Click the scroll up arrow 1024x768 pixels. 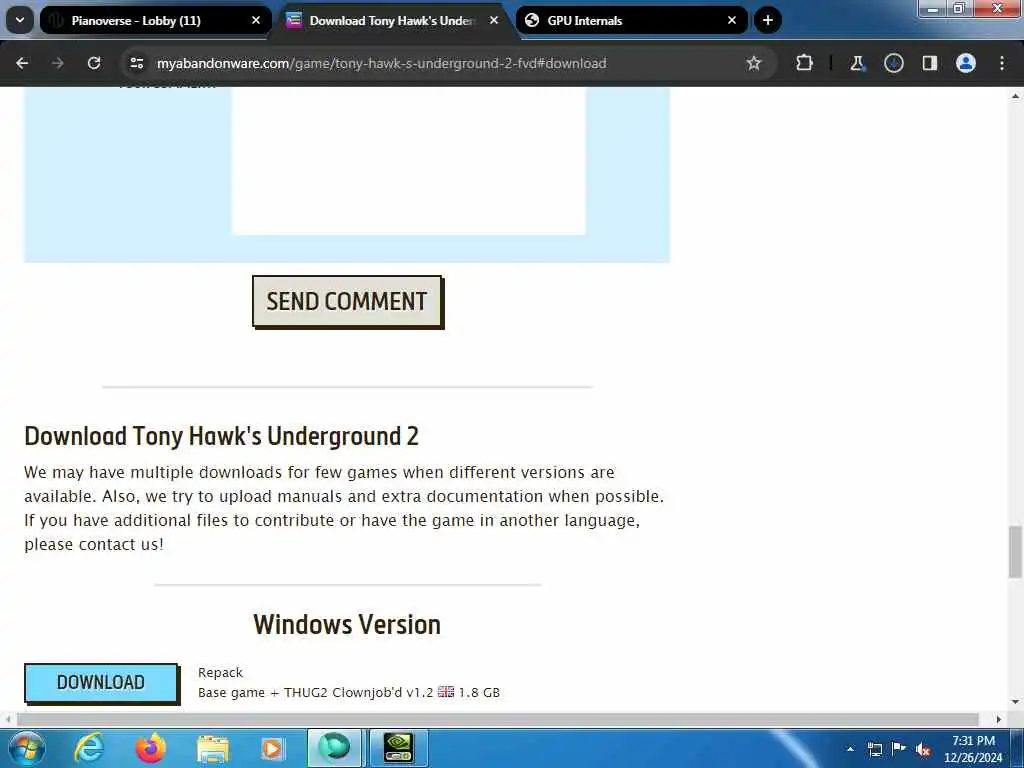coord(1015,96)
